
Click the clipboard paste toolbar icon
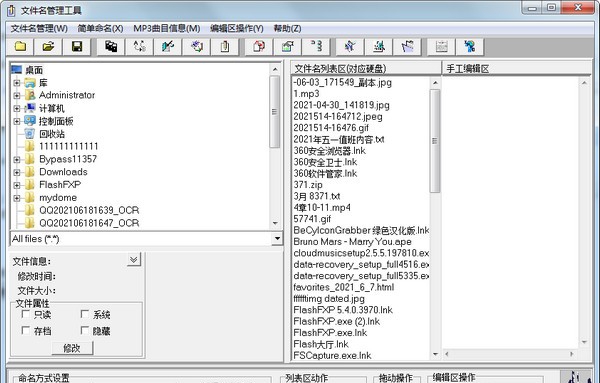[x=225, y=47]
